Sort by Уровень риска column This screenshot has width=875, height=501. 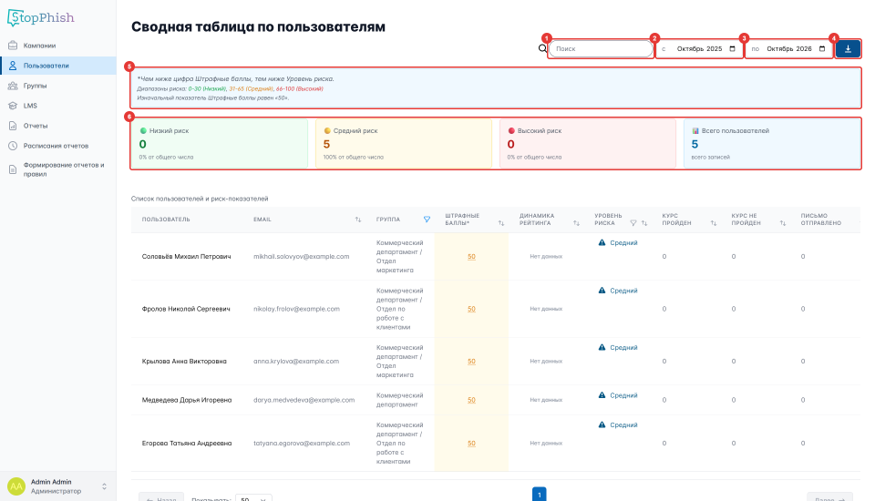coord(645,223)
